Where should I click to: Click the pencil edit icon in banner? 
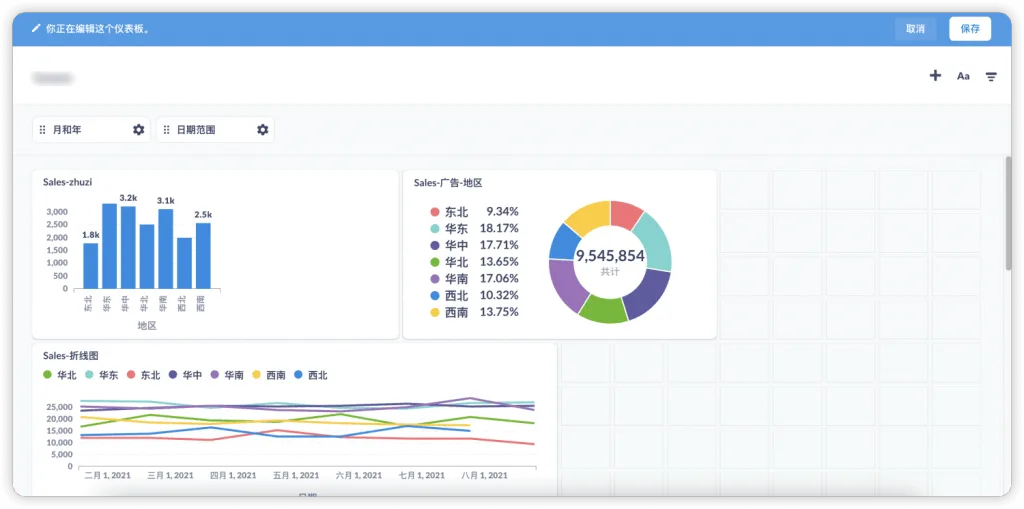[x=36, y=29]
